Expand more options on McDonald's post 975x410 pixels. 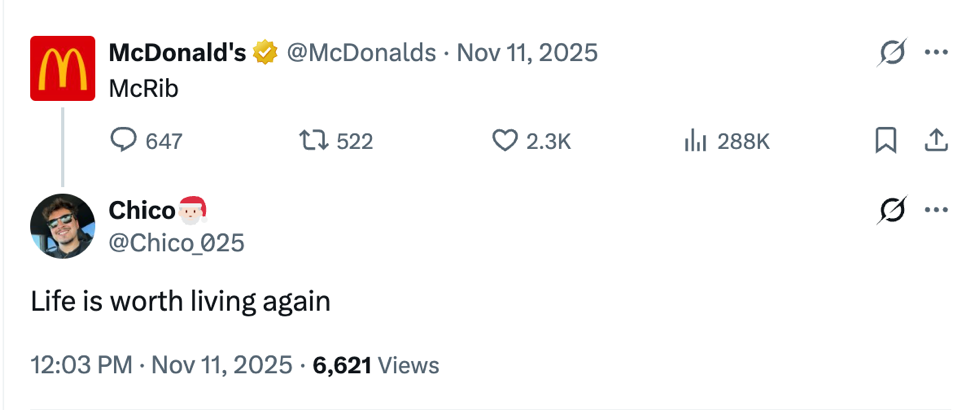point(936,53)
